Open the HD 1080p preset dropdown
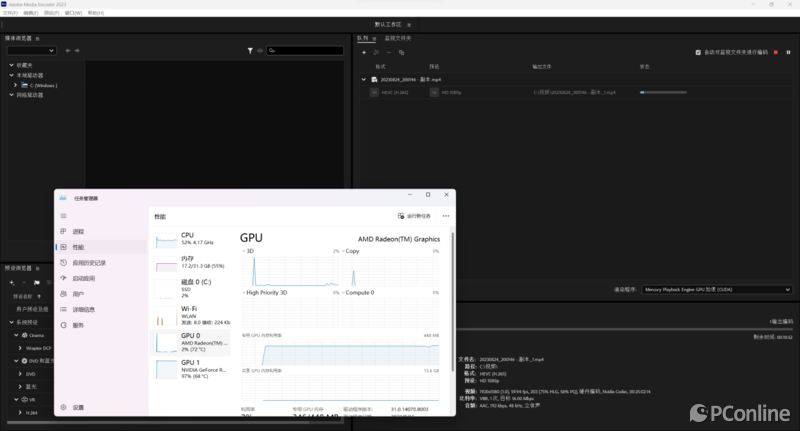This screenshot has width=800, height=431. tap(434, 92)
